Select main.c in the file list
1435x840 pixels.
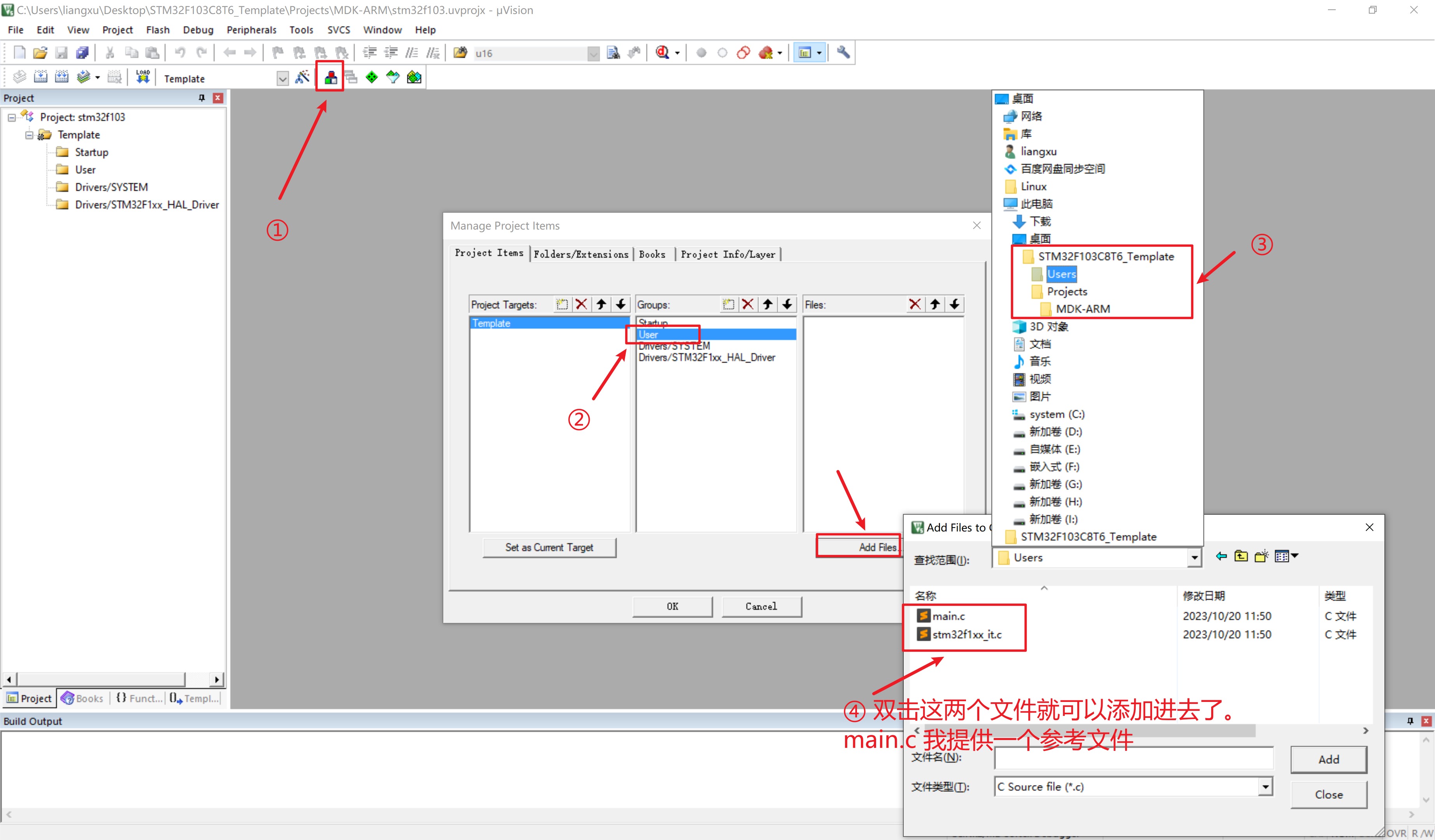click(x=941, y=616)
